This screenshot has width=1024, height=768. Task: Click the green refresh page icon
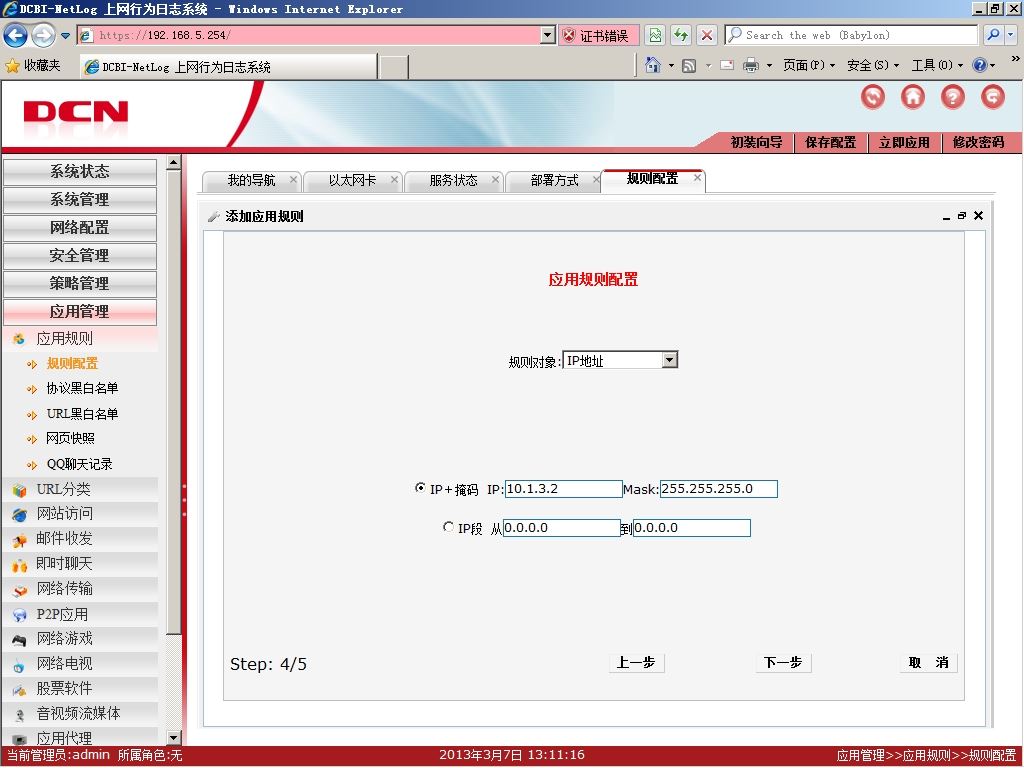point(680,35)
